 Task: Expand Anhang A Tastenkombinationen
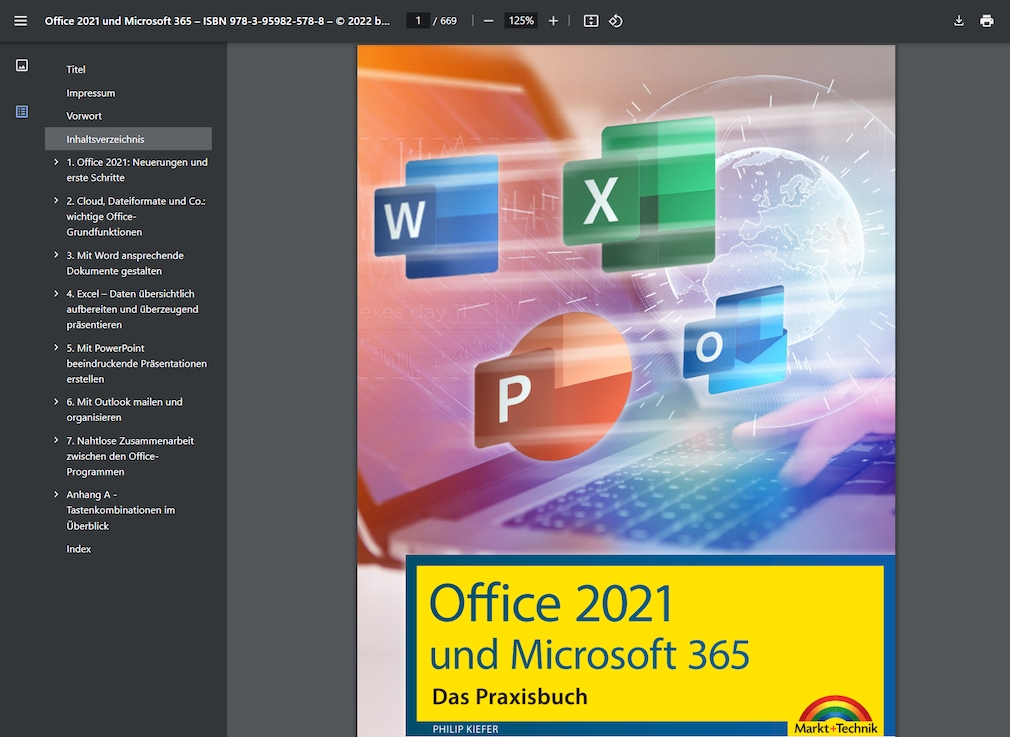click(x=56, y=494)
